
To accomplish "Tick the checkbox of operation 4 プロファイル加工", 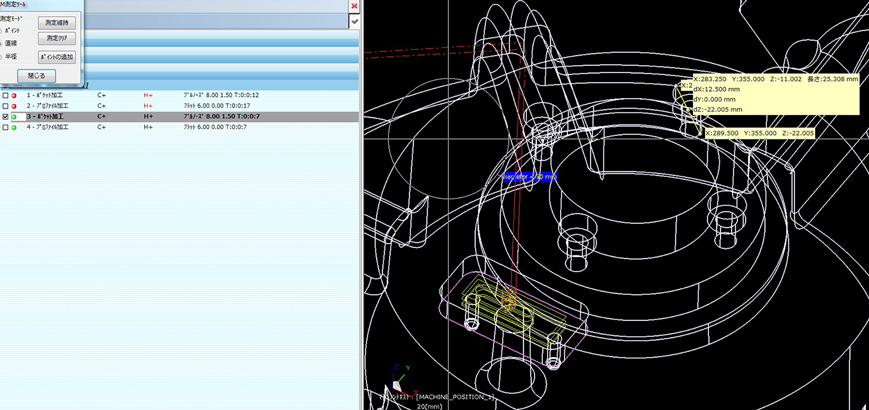I will click(5, 127).
